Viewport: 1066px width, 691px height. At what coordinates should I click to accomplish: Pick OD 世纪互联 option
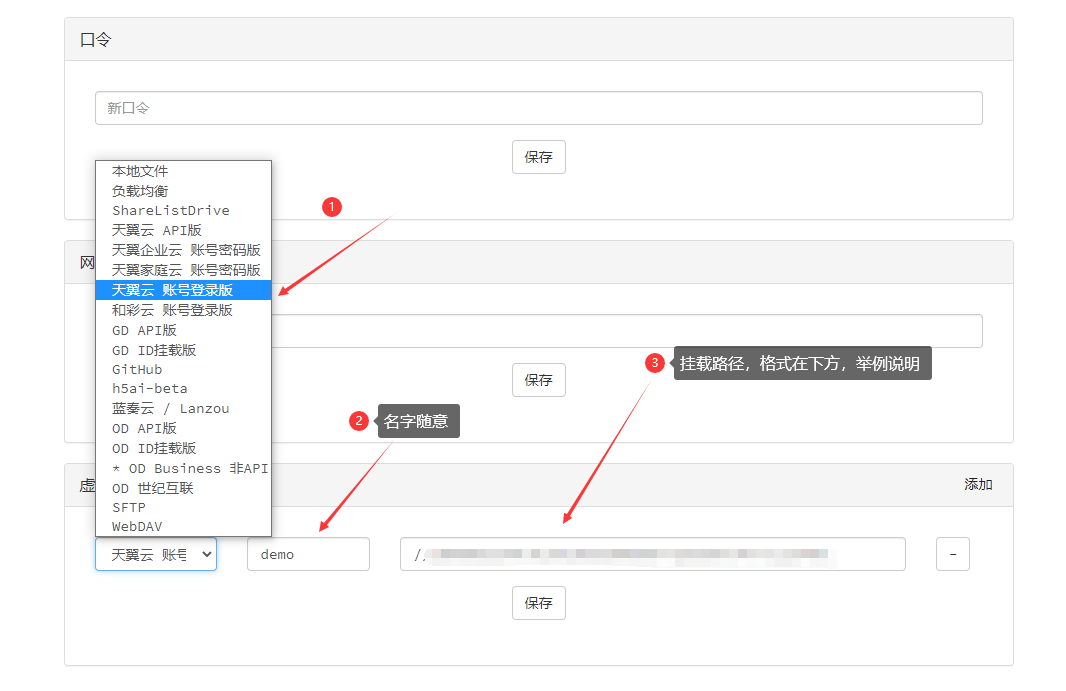click(x=184, y=488)
